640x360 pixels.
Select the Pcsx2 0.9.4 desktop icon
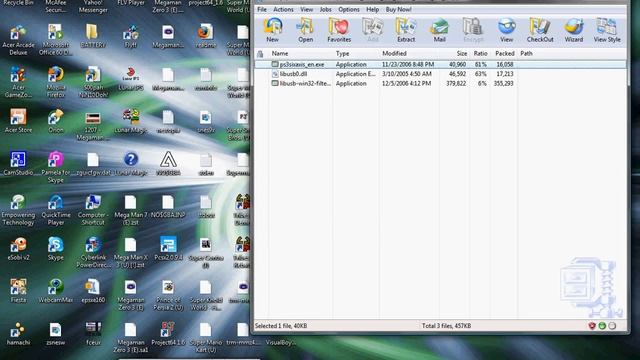coord(168,248)
